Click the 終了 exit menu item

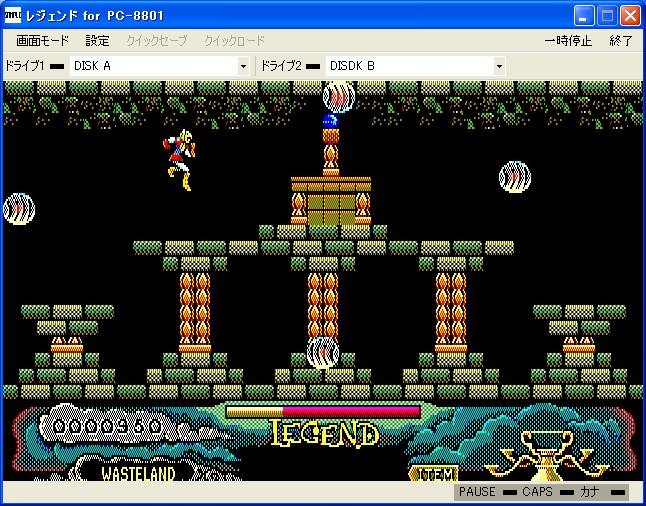click(x=621, y=41)
